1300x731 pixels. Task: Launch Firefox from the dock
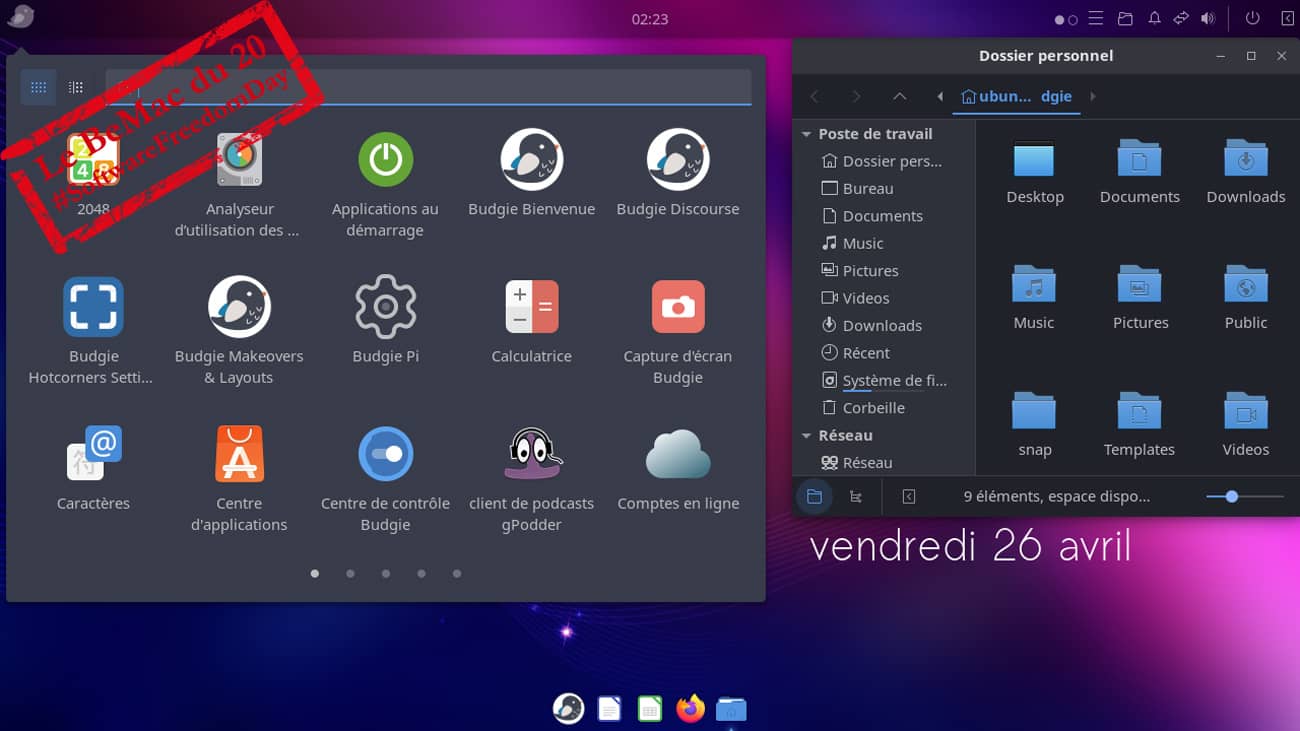(690, 709)
